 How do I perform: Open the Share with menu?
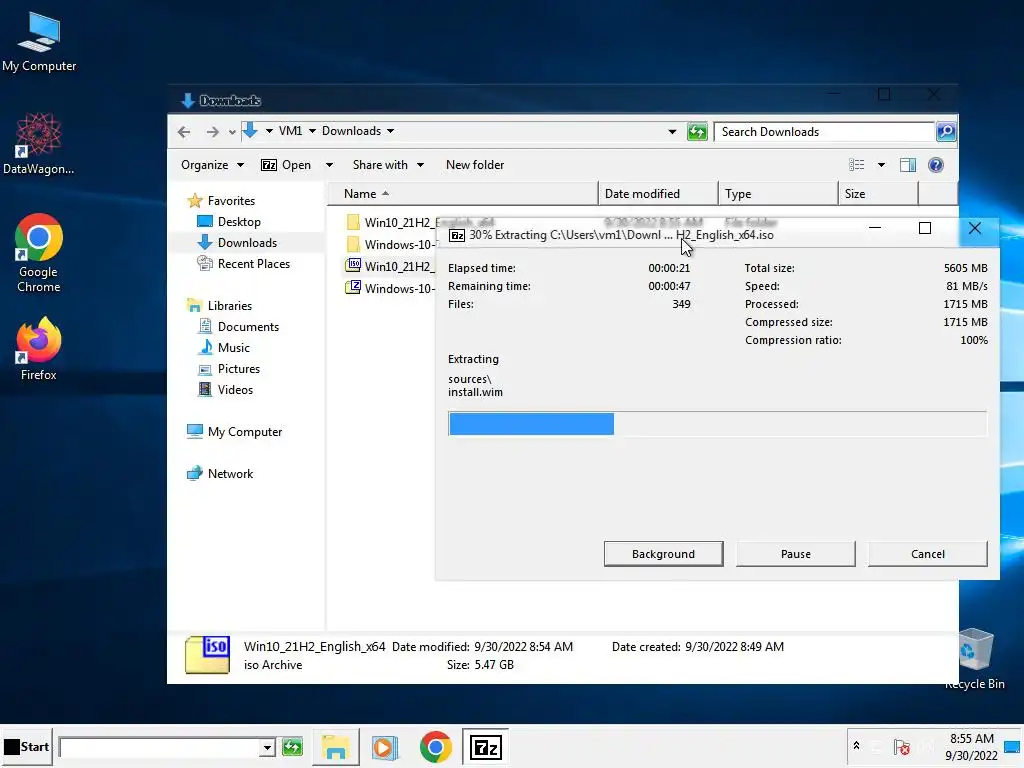(388, 165)
